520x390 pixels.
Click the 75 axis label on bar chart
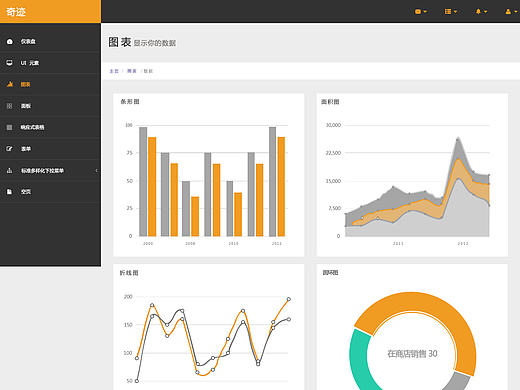click(129, 153)
